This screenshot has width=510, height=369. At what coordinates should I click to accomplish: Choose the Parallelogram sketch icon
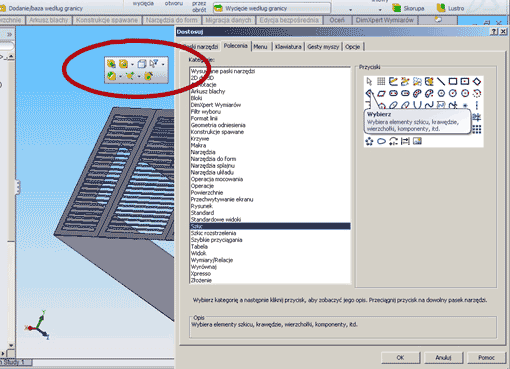tap(381, 93)
